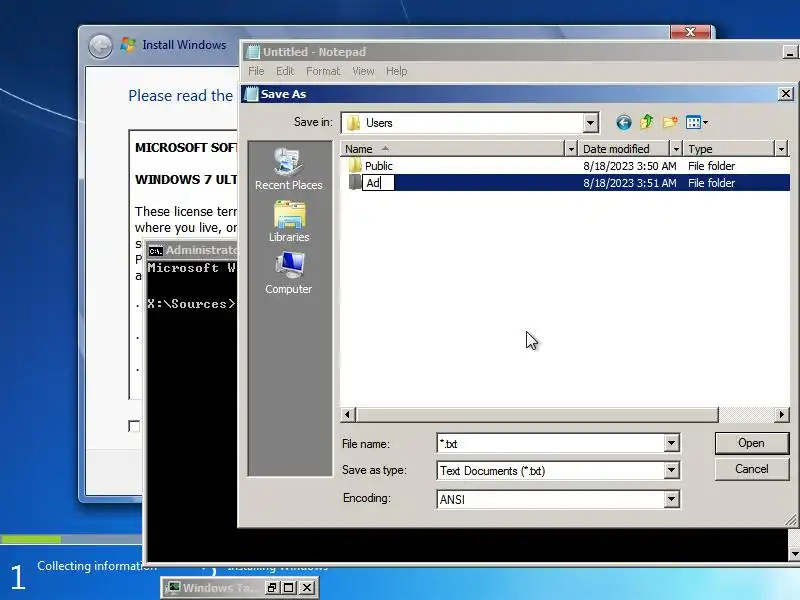Click the Command Prompt window icon

[x=155, y=251]
